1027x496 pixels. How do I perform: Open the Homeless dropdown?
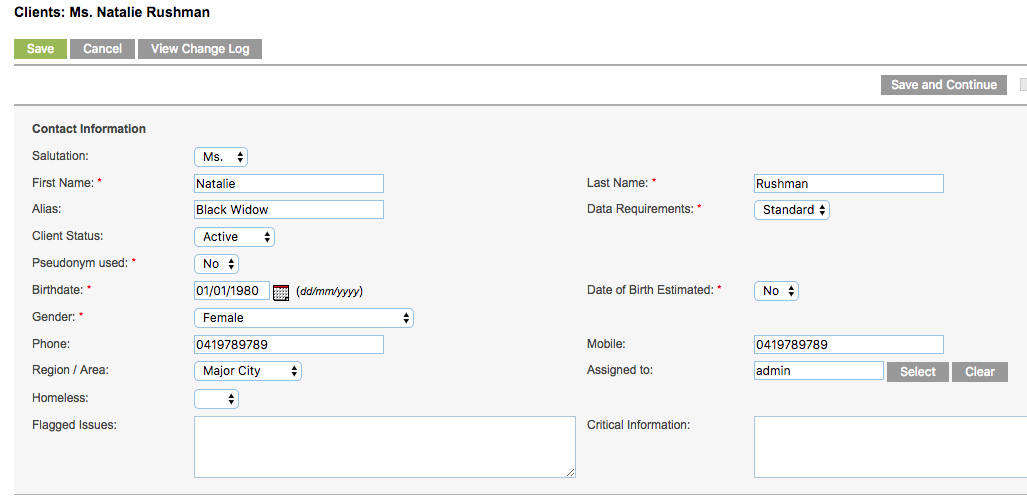pos(216,398)
